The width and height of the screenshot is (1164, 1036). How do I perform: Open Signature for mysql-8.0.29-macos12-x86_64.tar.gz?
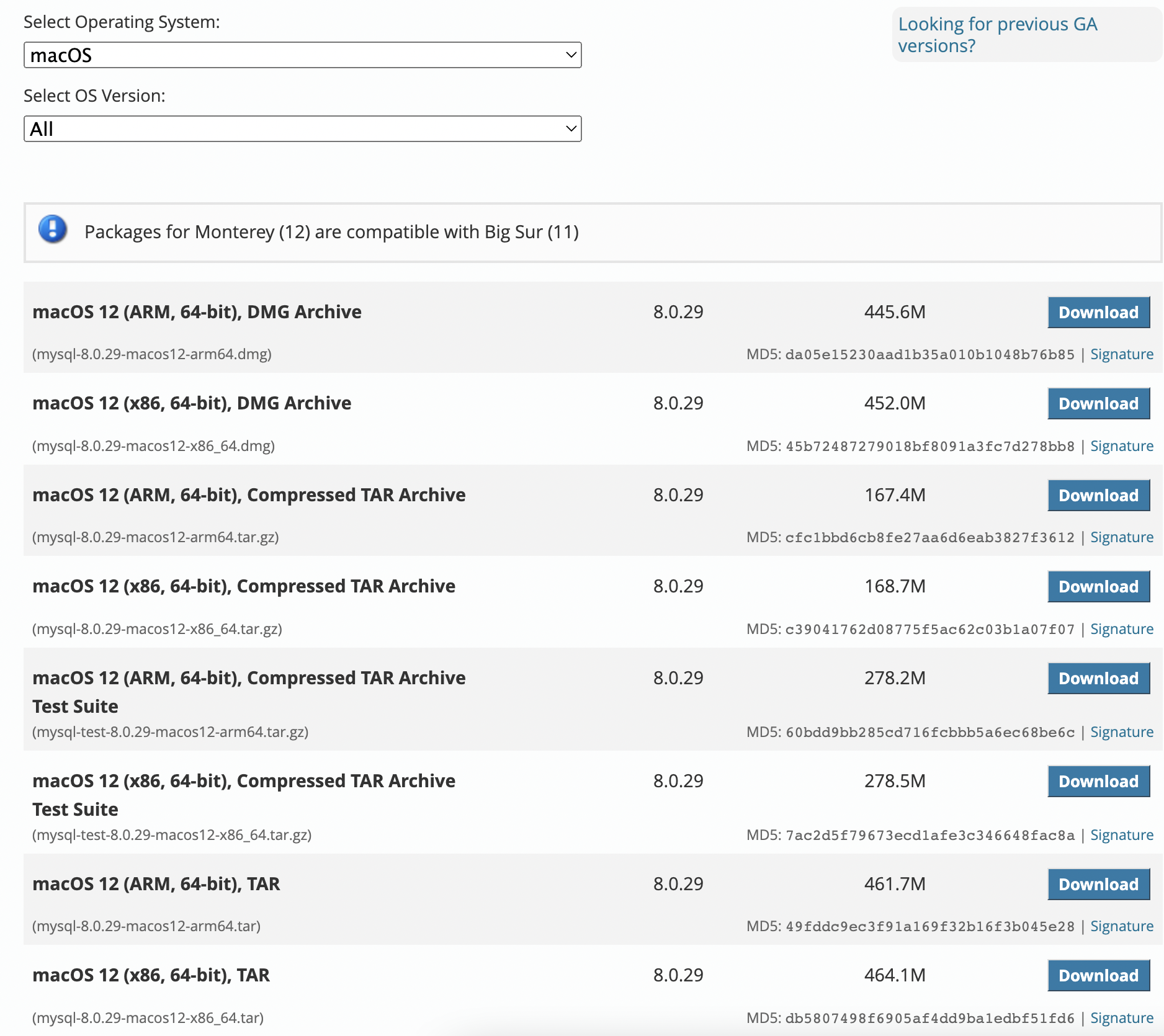click(1122, 629)
